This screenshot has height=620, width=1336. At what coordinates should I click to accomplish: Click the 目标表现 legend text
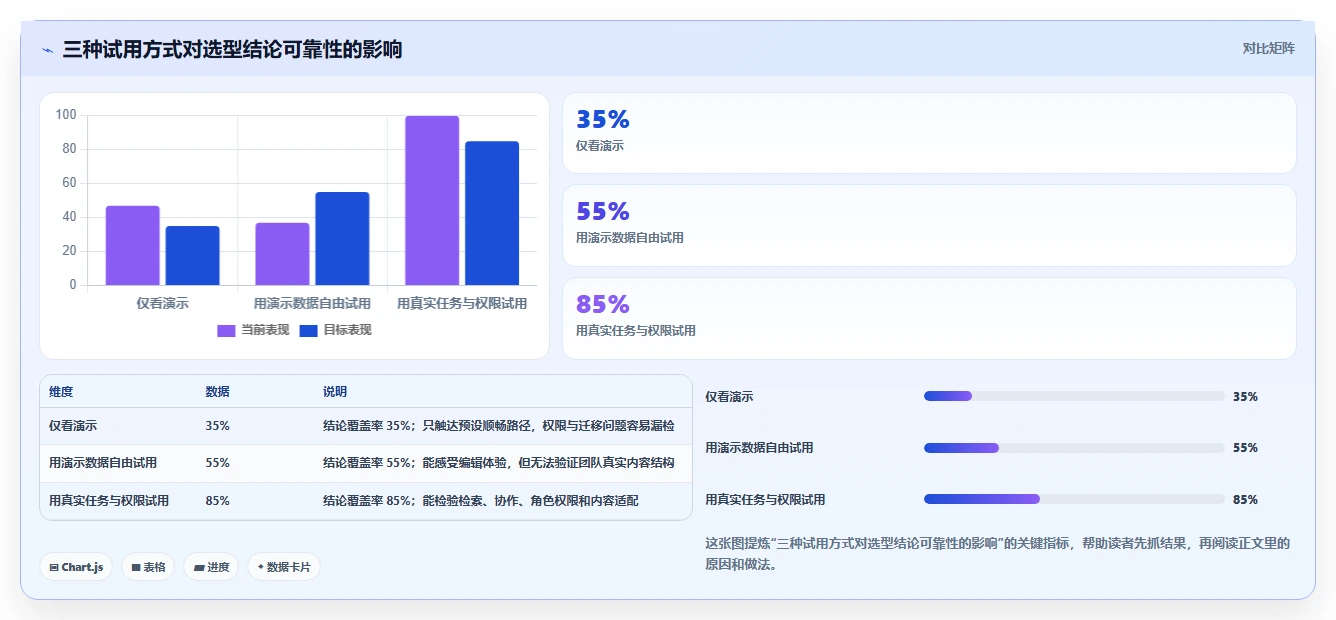point(347,330)
